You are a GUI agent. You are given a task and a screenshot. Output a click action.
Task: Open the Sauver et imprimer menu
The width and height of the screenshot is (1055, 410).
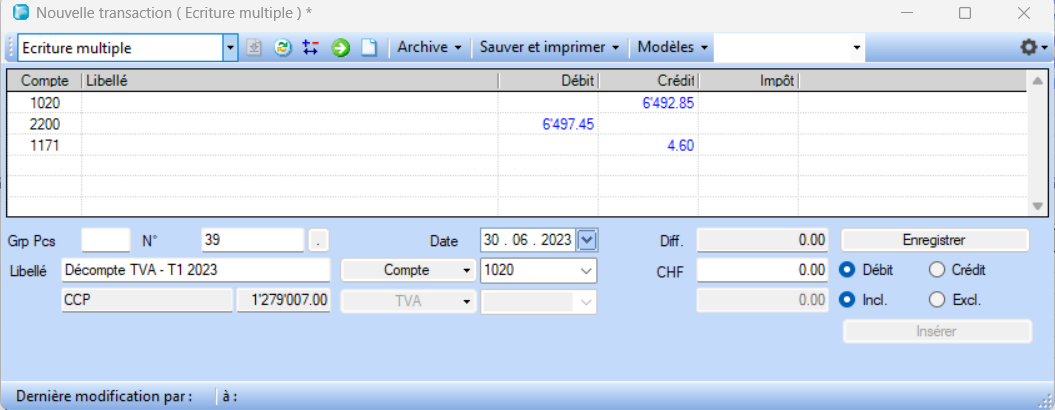(x=549, y=48)
